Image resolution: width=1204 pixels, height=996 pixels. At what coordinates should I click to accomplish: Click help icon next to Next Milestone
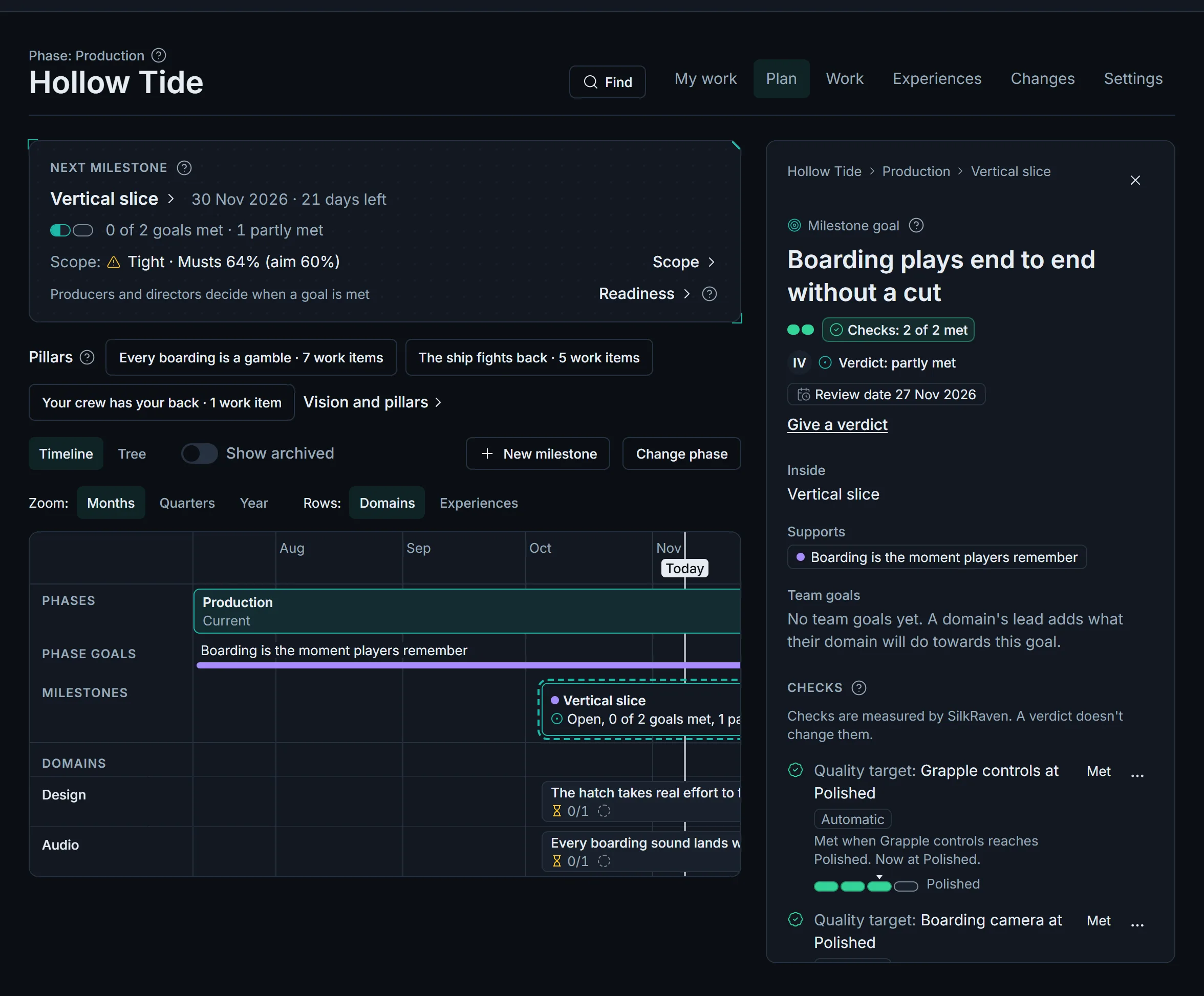point(184,168)
